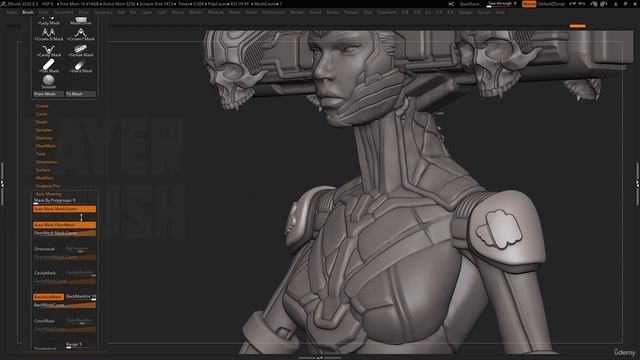Select the Crown I Mask brush
The width and height of the screenshot is (640, 360).
[x=80, y=34]
